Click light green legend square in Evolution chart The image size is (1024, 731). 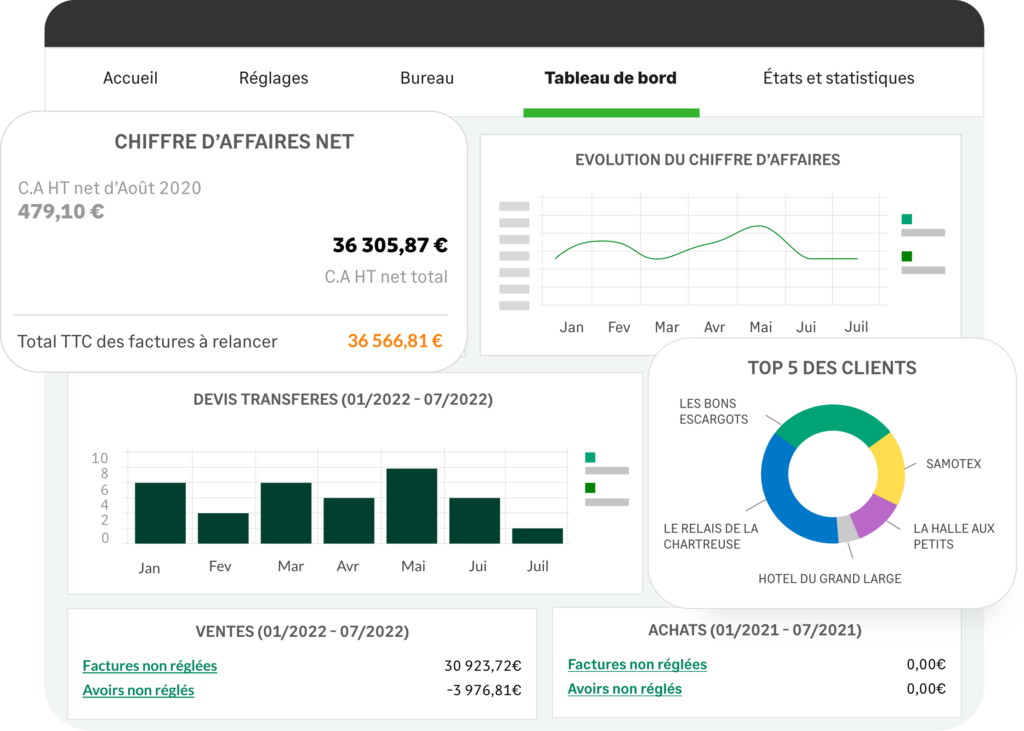pyautogui.click(x=906, y=219)
